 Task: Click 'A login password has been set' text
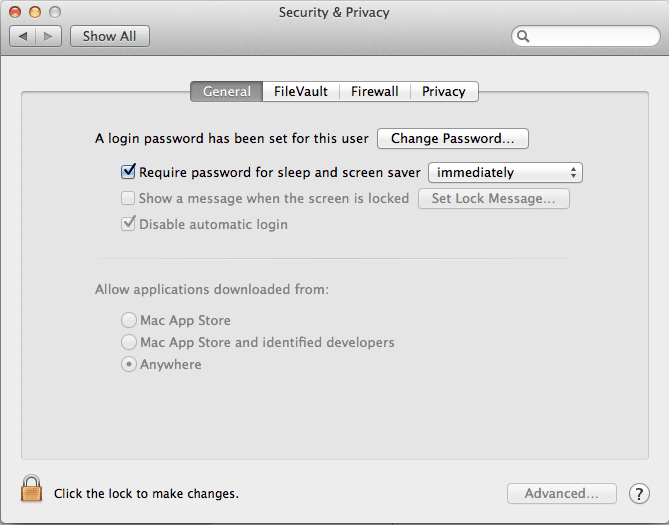pyautogui.click(x=232, y=139)
